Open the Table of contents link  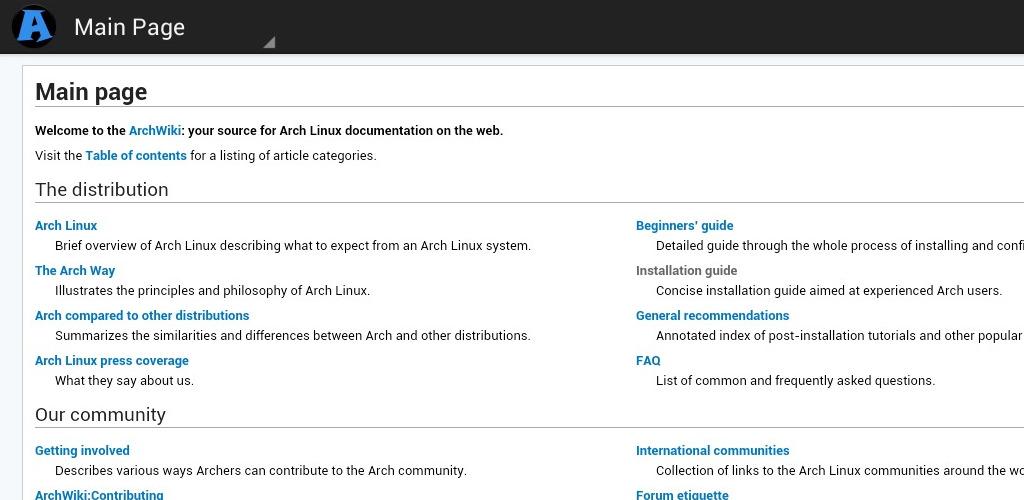click(x=136, y=156)
